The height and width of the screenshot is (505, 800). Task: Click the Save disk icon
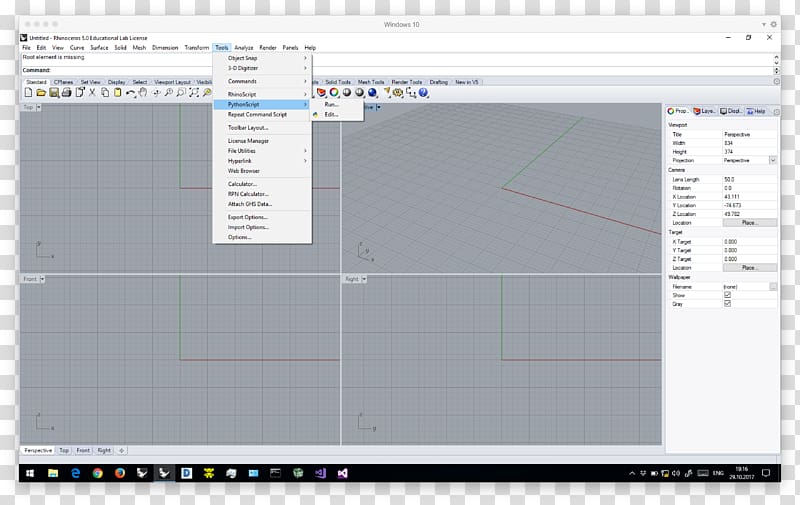tap(54, 92)
